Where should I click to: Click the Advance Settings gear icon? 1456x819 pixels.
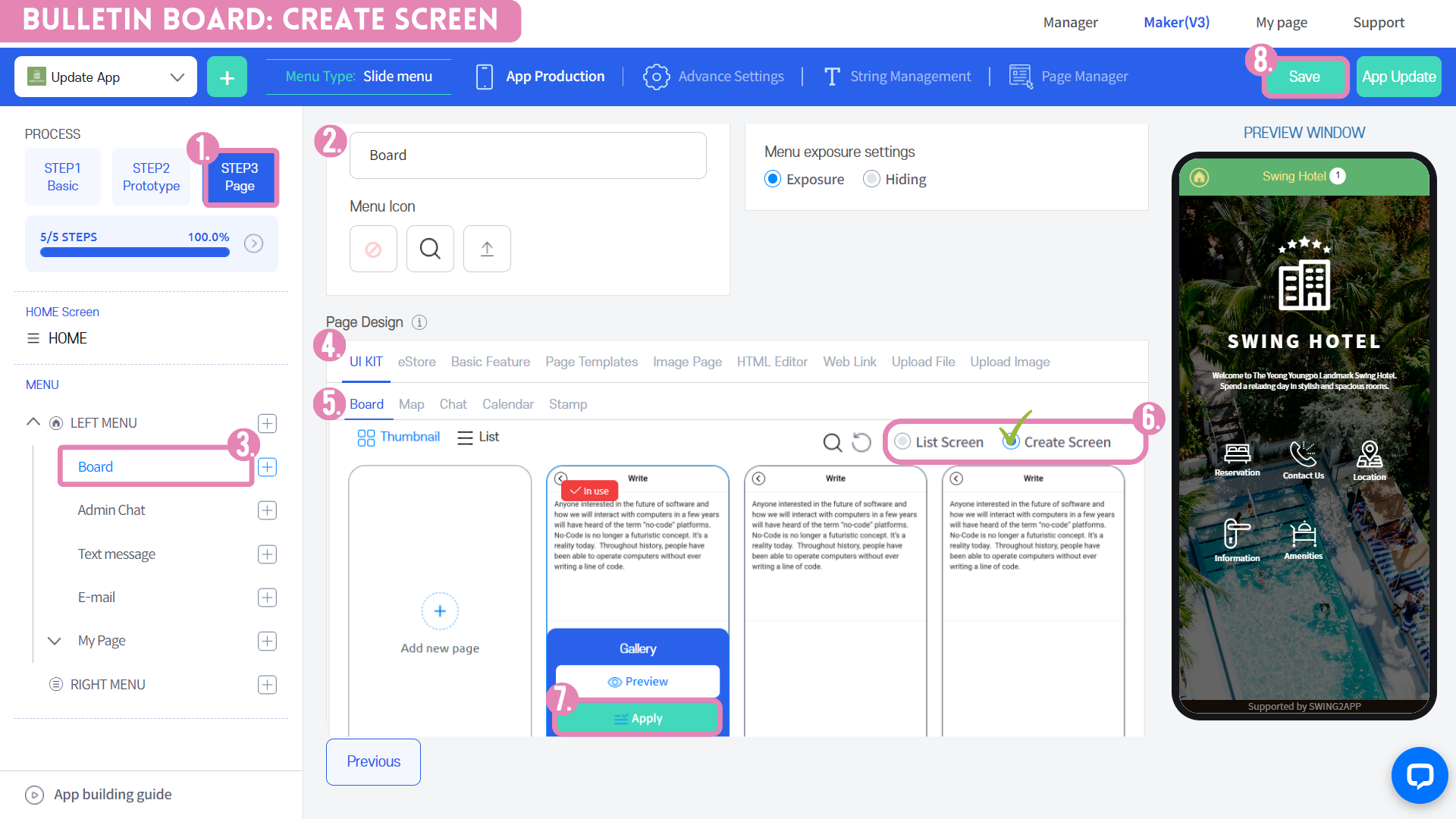pyautogui.click(x=656, y=77)
